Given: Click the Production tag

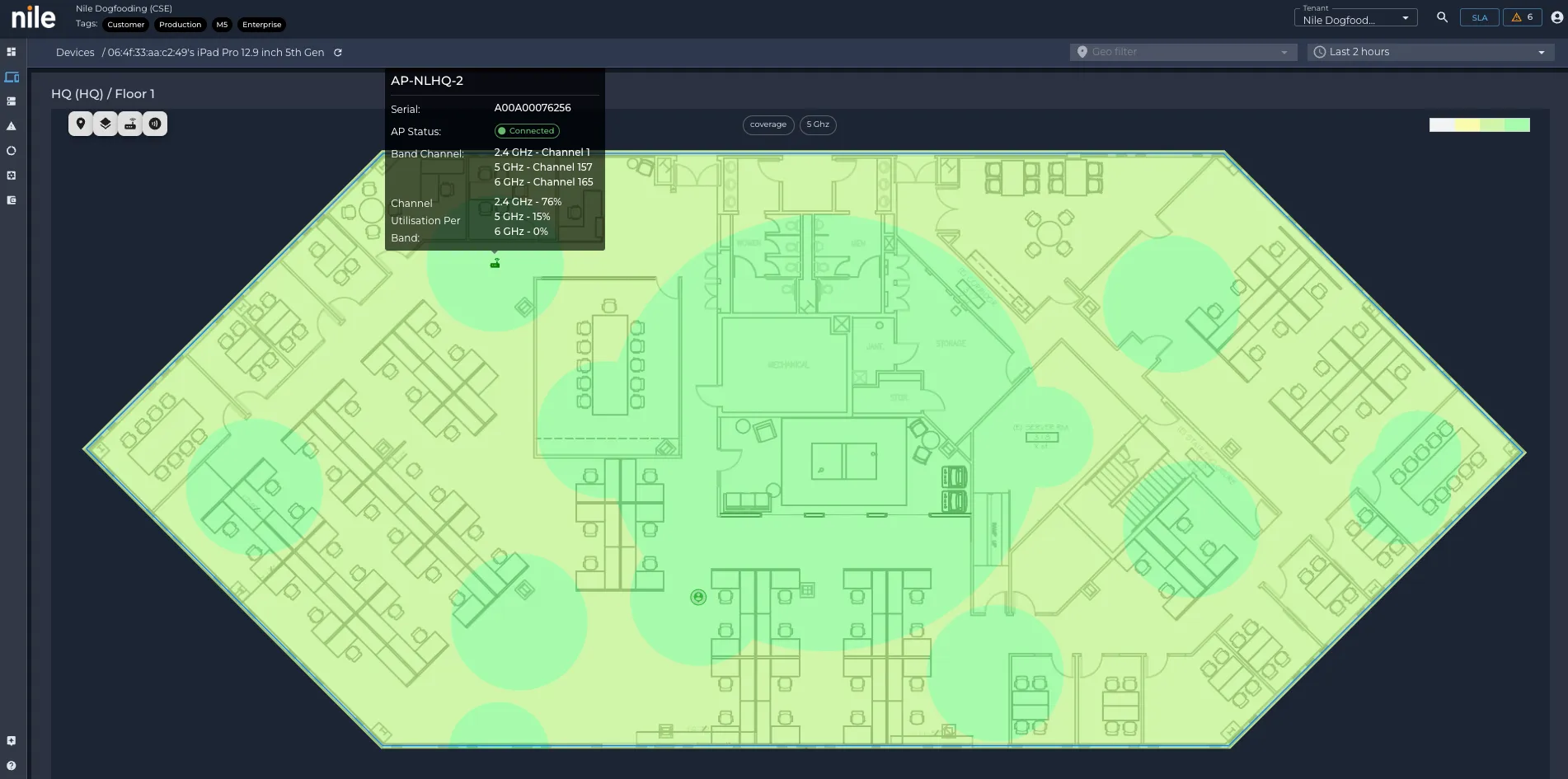Looking at the screenshot, I should pyautogui.click(x=180, y=25).
